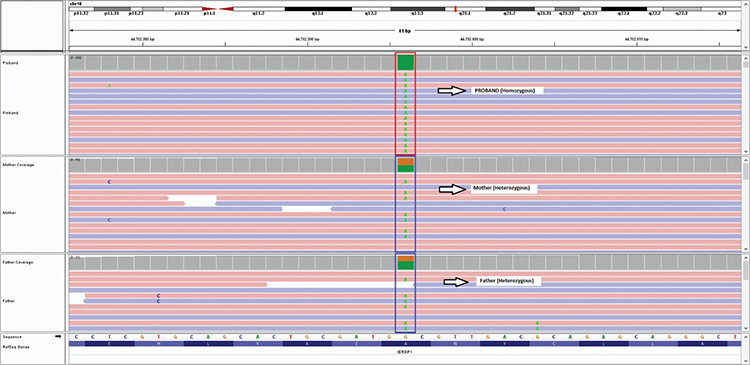Click the up arrow of the Proband panel scrollbar
750x365 pixels.
point(745,58)
